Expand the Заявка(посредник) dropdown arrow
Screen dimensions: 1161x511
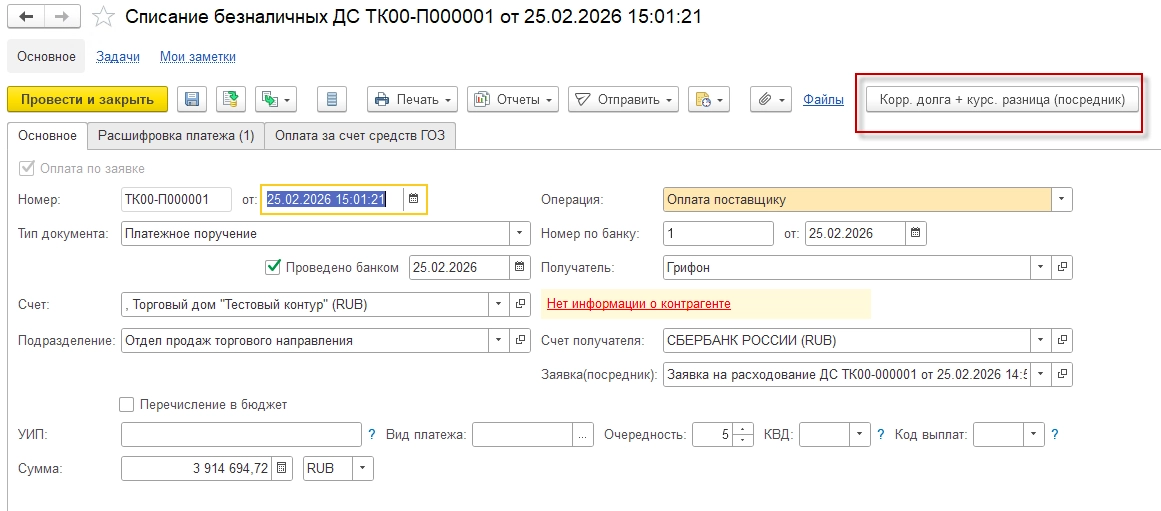click(x=1041, y=375)
